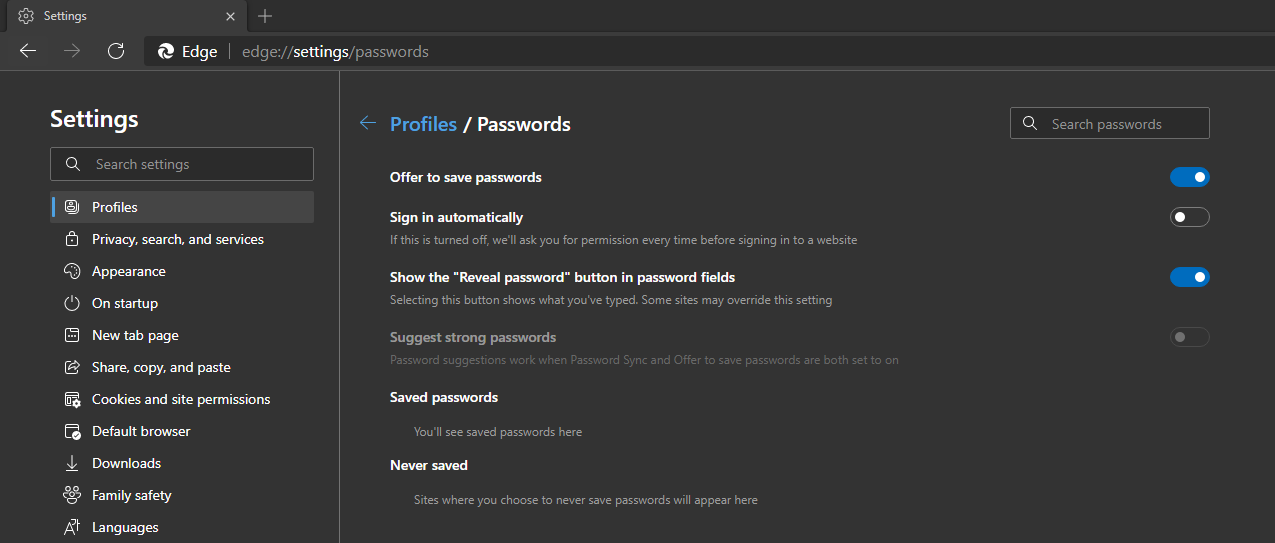Screen dimensions: 1275x543
Task: Click the browser back arrow button
Action: point(28,51)
